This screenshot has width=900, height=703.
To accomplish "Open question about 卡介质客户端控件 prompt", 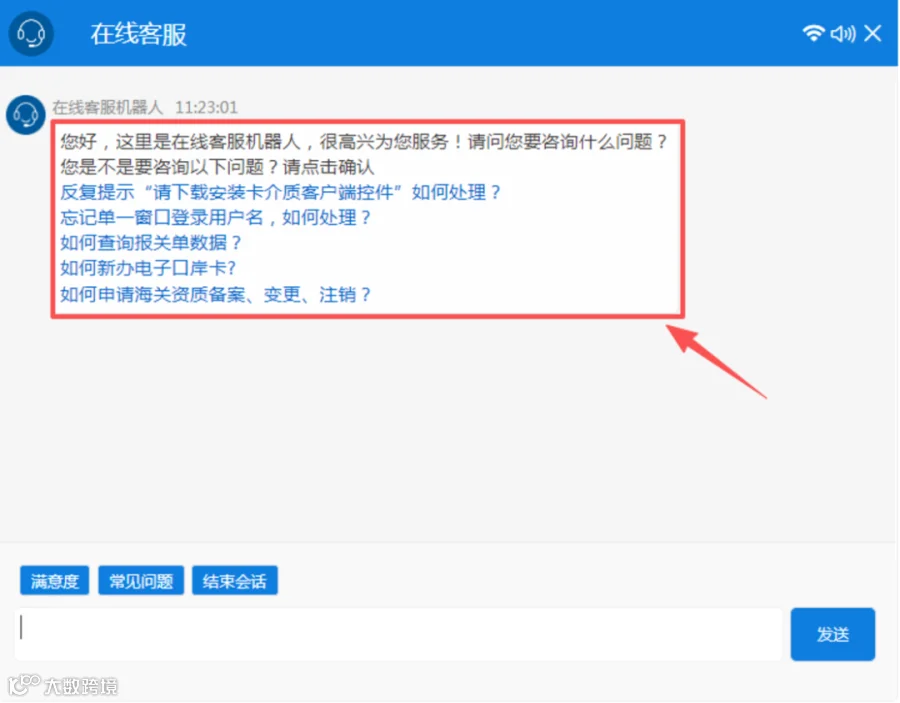I will click(281, 192).
